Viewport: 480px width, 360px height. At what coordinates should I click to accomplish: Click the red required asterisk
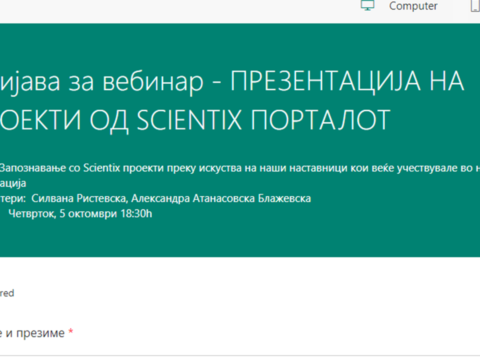point(71,332)
